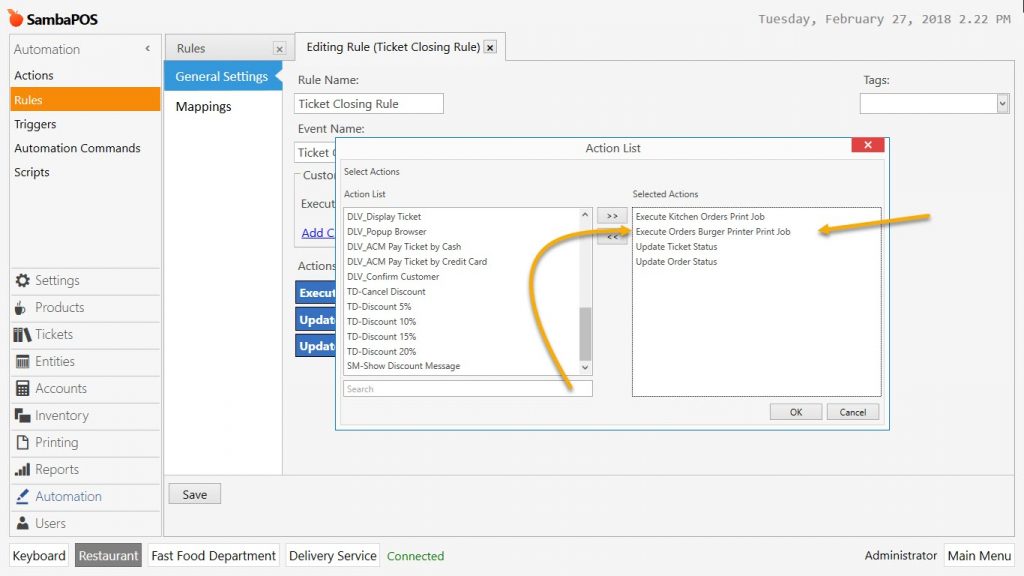
Task: Open Automation Commands menu item
Action: [x=77, y=148]
